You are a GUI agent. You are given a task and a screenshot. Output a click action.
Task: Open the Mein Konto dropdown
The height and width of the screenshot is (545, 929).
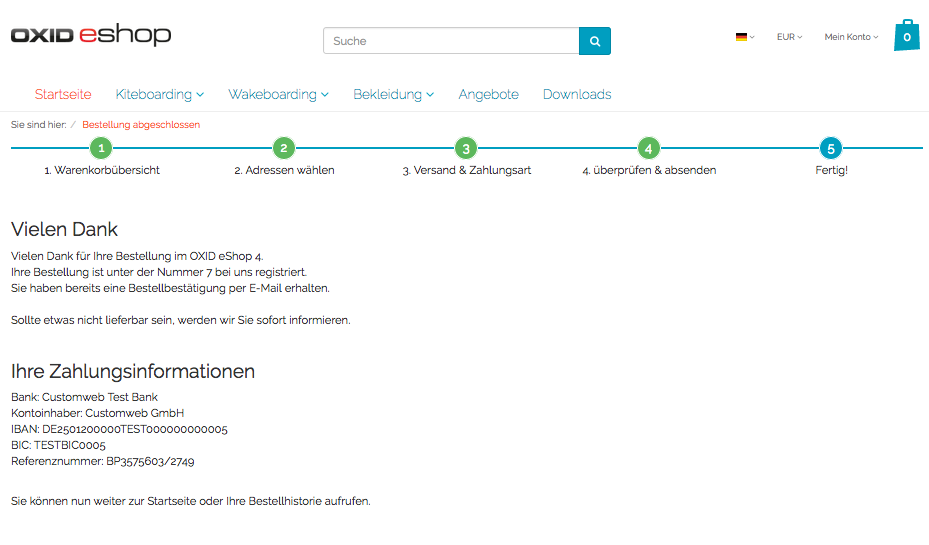click(851, 37)
